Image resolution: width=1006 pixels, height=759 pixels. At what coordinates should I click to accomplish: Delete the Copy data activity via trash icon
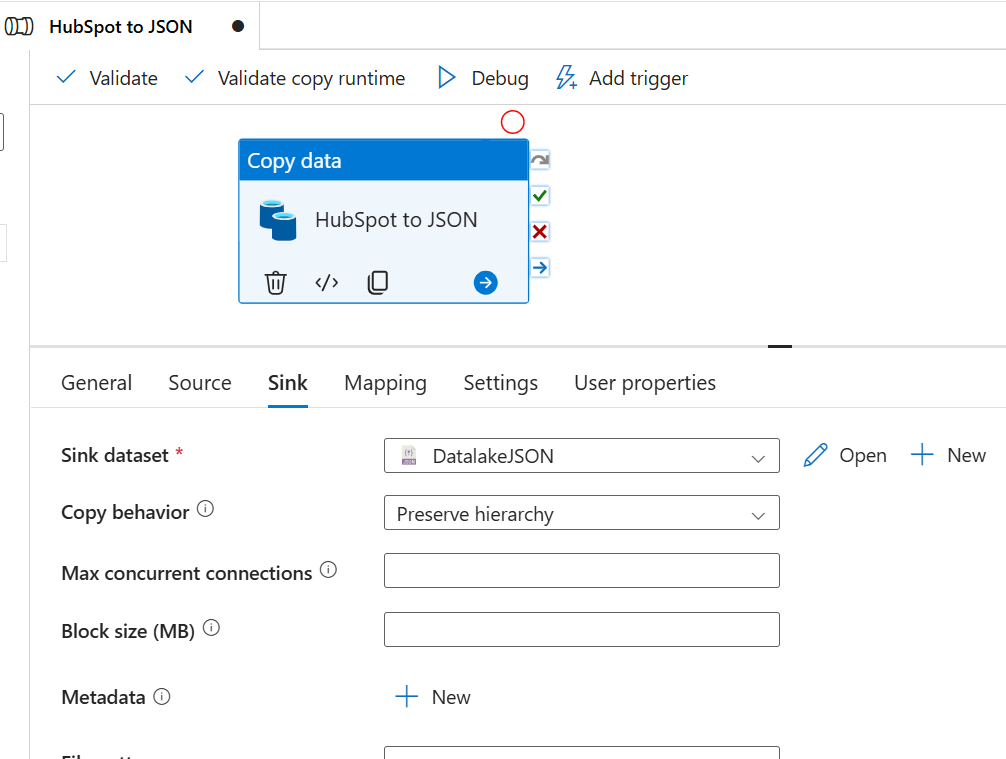click(x=275, y=283)
